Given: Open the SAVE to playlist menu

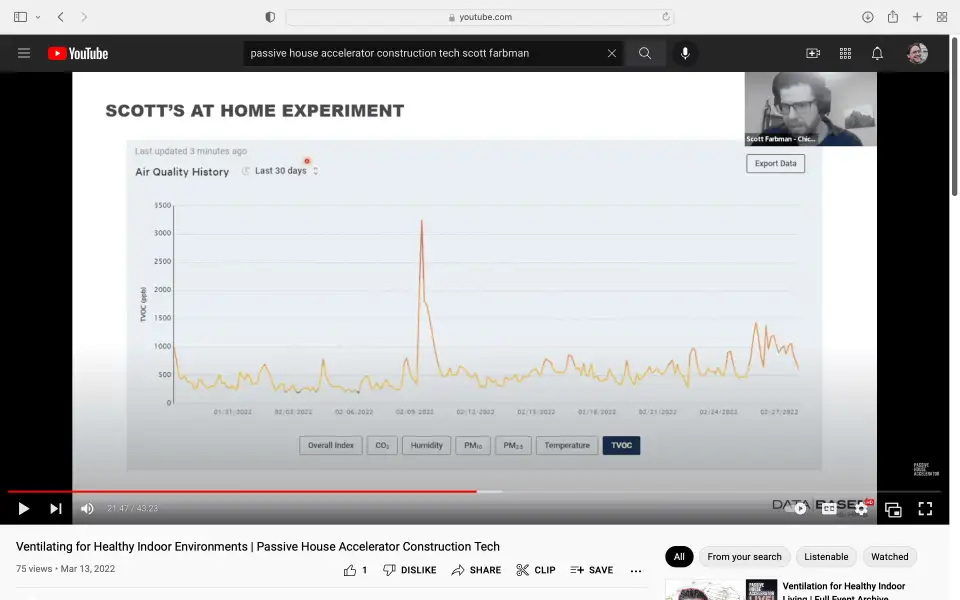Looking at the screenshot, I should pos(592,570).
